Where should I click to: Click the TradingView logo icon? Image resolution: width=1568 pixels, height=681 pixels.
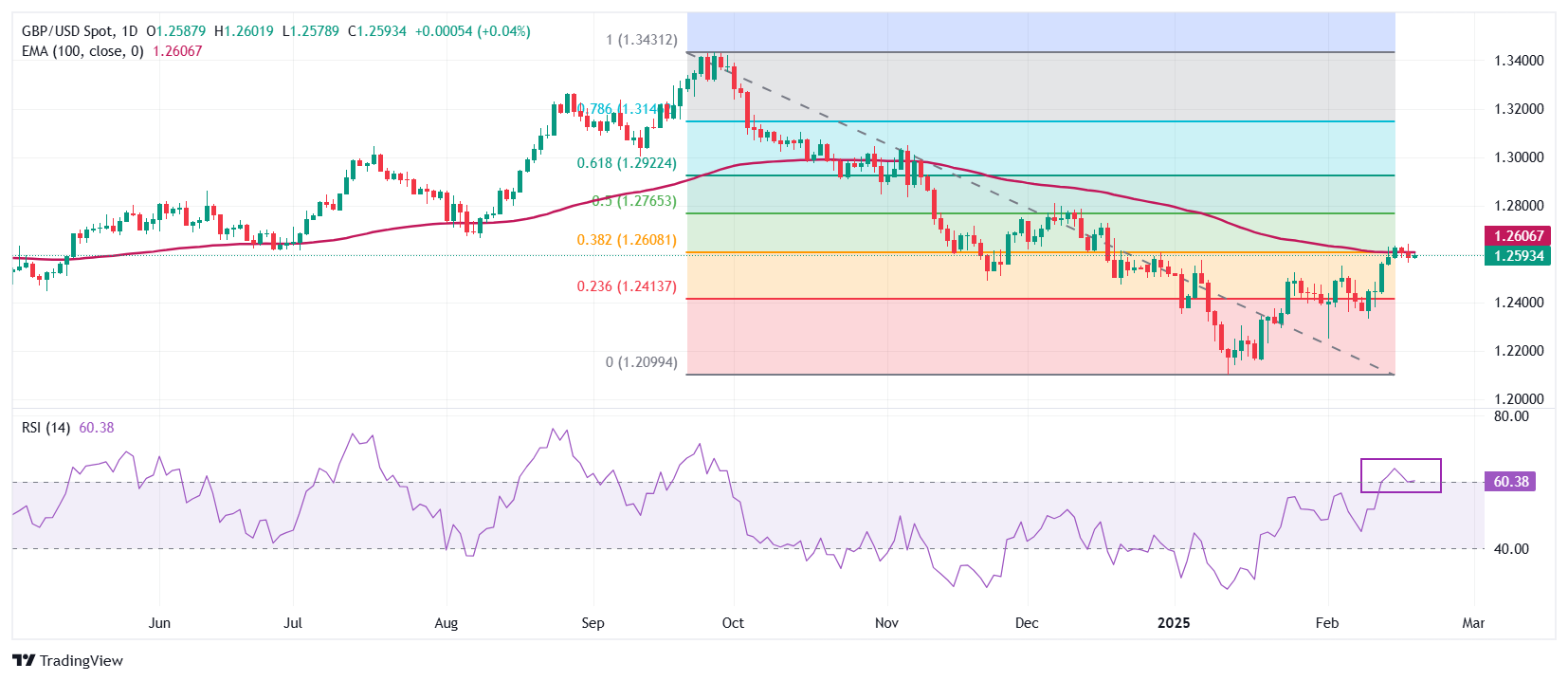(24, 661)
